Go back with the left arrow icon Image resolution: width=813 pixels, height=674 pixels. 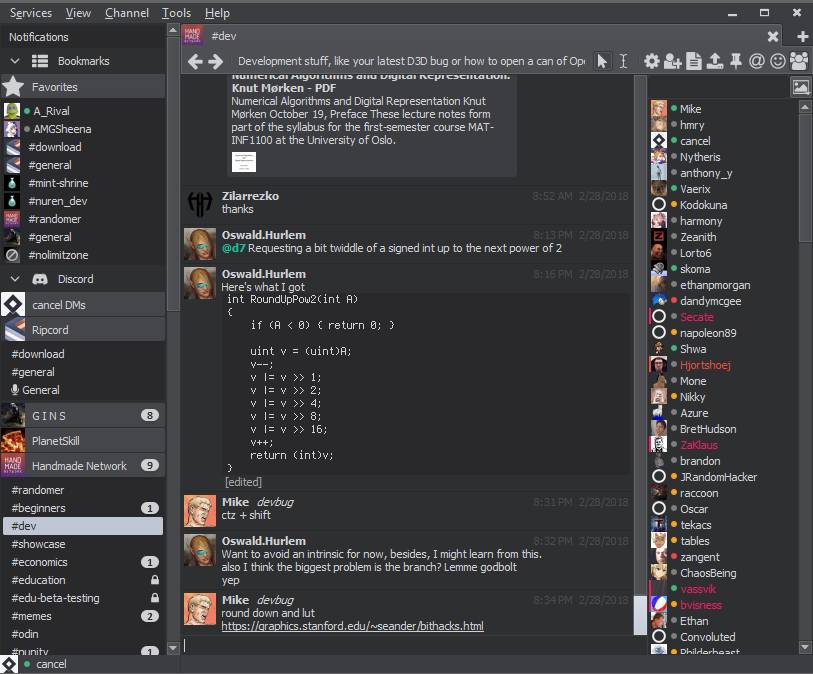[196, 61]
